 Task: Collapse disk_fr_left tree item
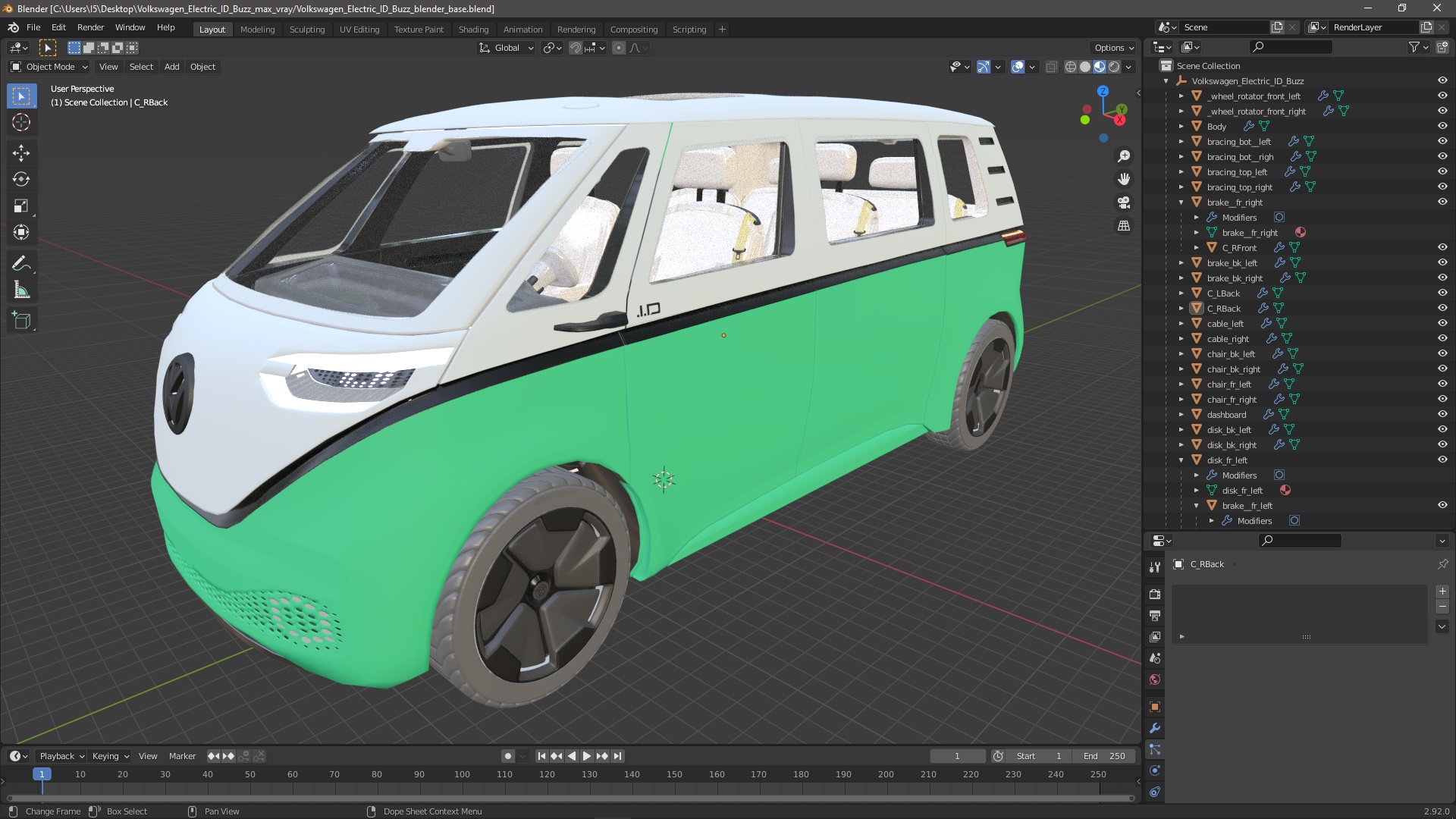coord(1181,460)
